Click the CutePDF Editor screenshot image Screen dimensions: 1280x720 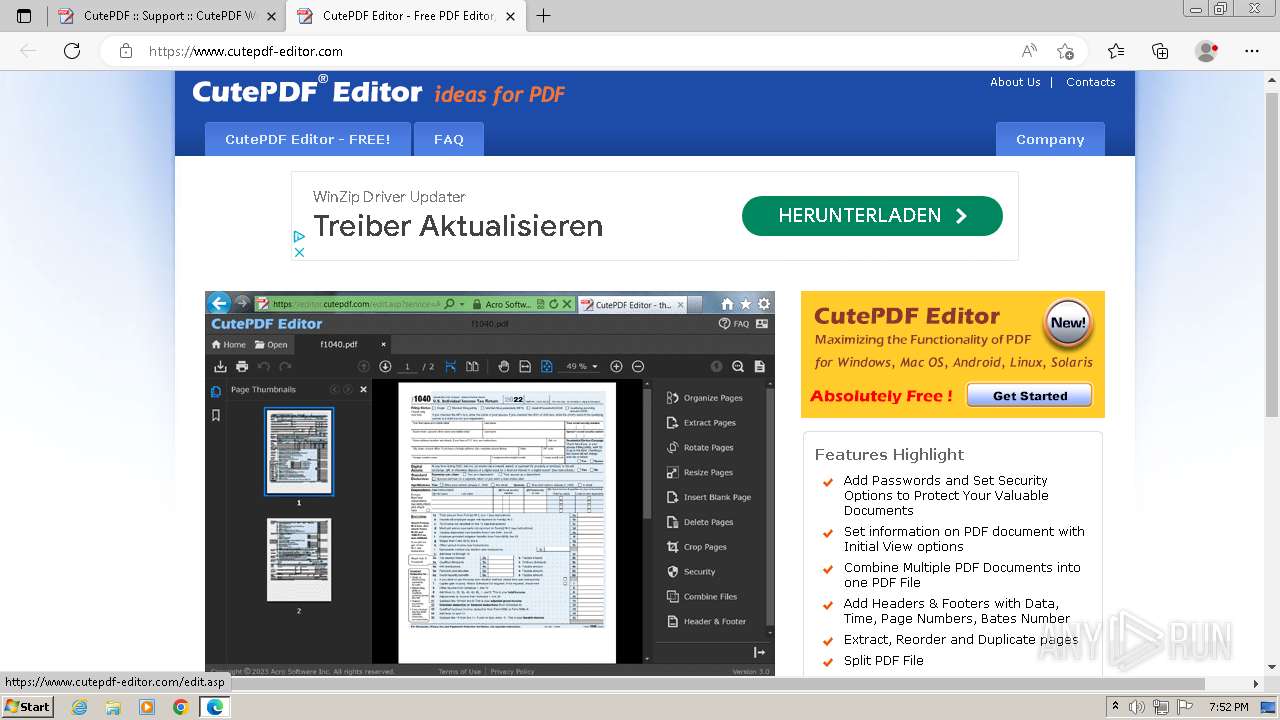point(490,483)
